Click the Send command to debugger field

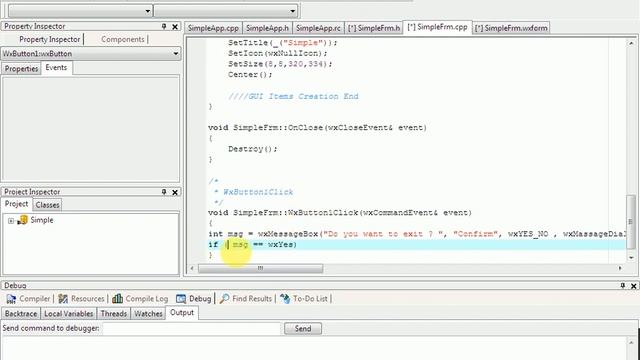[x=191, y=329]
